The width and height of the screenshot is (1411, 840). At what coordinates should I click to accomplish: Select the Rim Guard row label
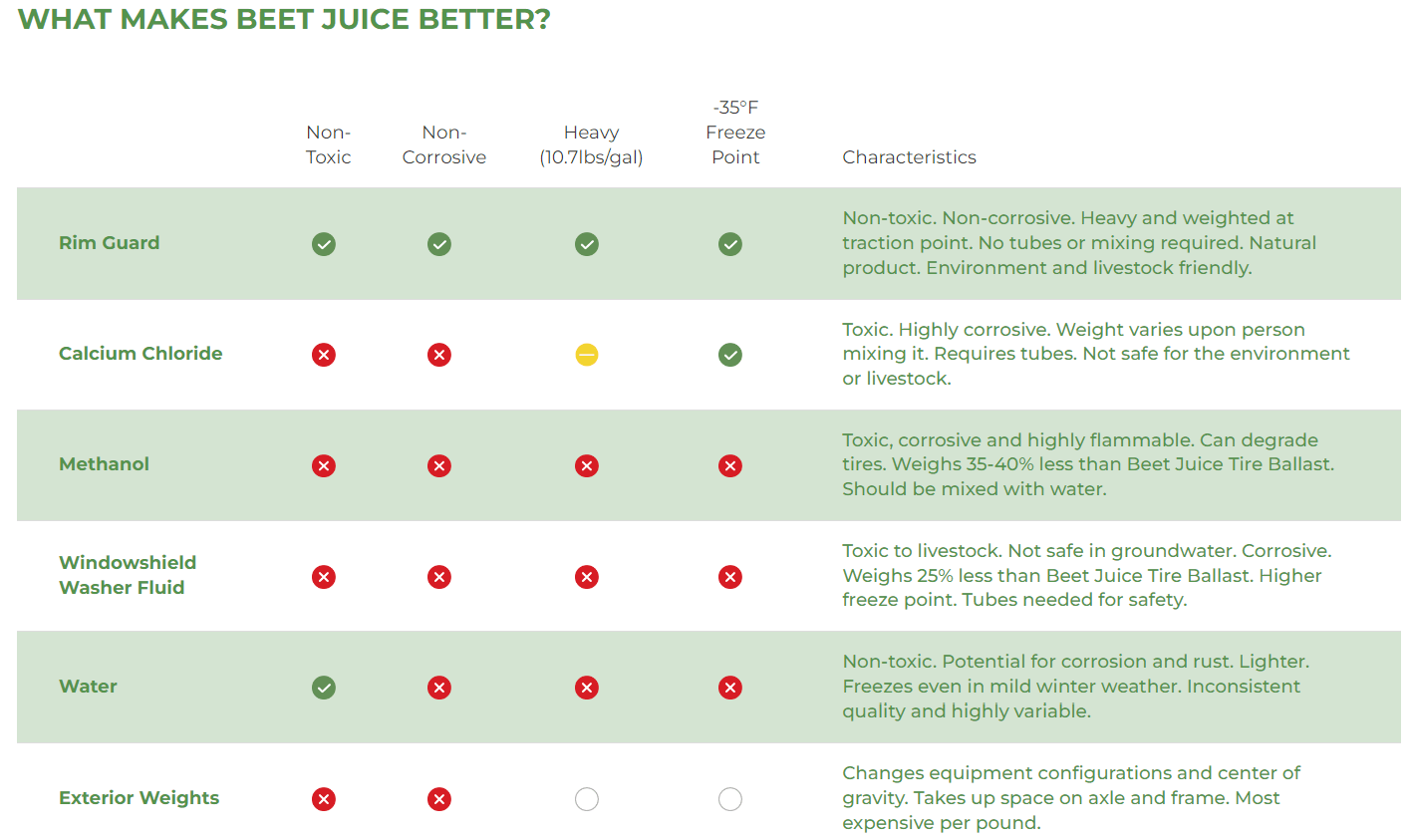point(109,243)
